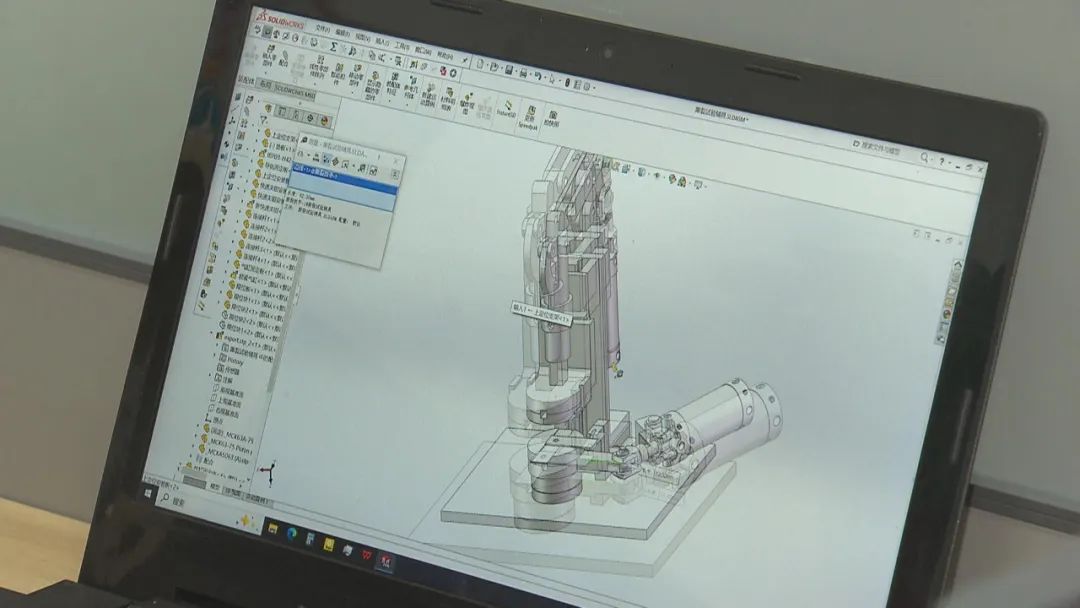1080x608 pixels.
Task: Click the Undo arrow in top toolbar
Action: (x=538, y=75)
